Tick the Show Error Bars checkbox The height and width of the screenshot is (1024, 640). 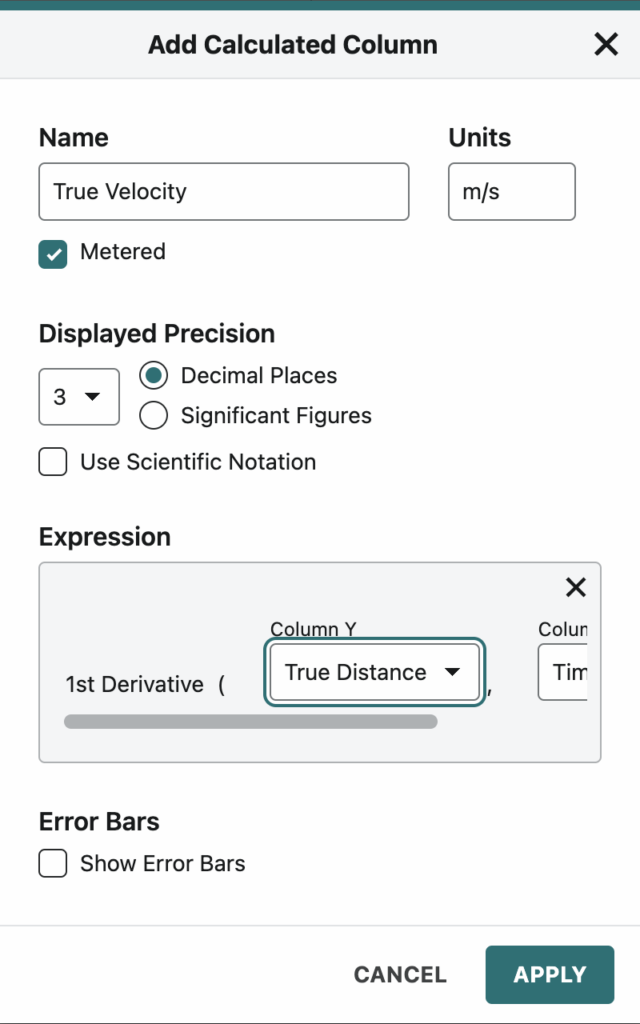53,863
